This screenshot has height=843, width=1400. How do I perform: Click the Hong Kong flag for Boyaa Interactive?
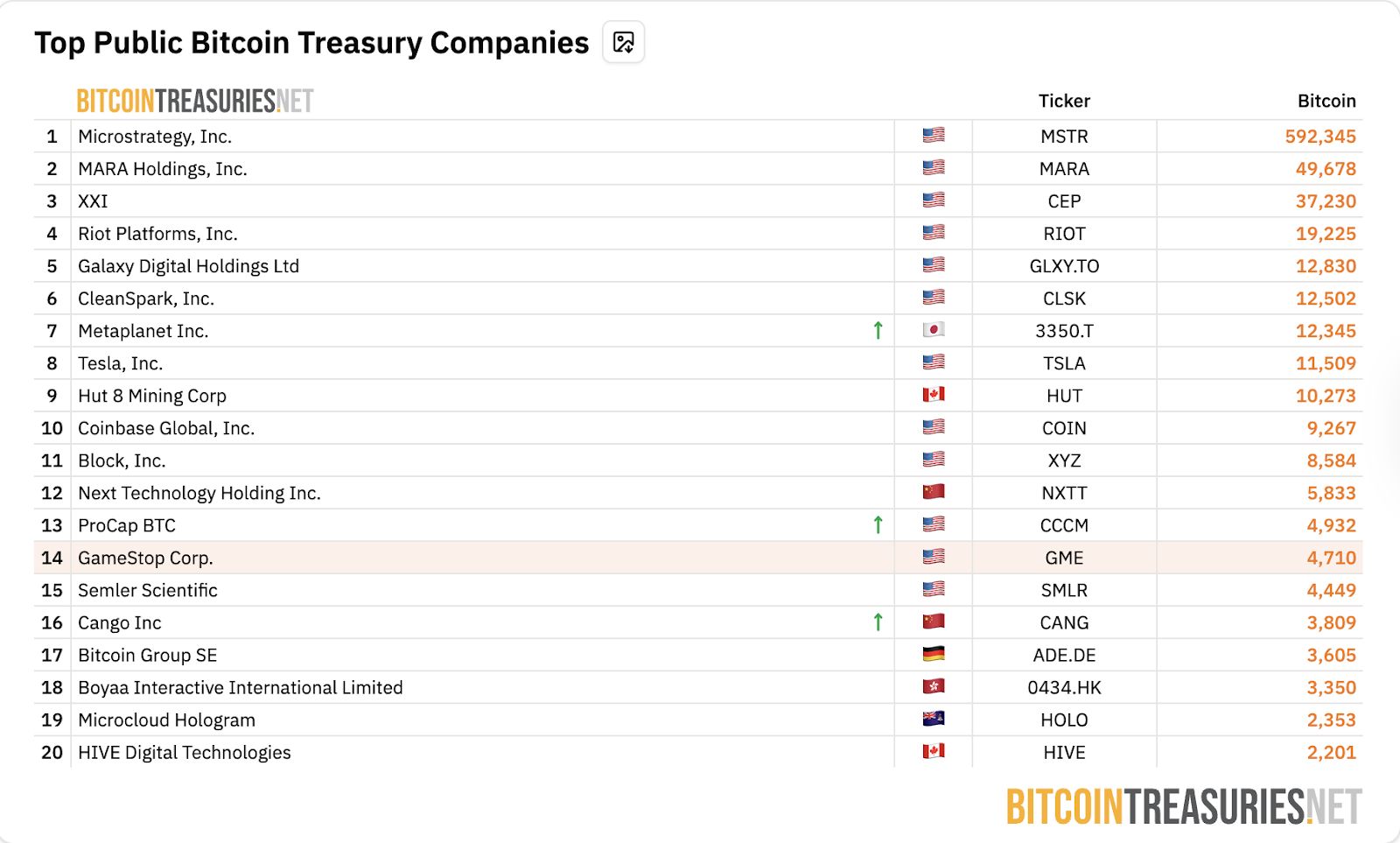[x=933, y=686]
